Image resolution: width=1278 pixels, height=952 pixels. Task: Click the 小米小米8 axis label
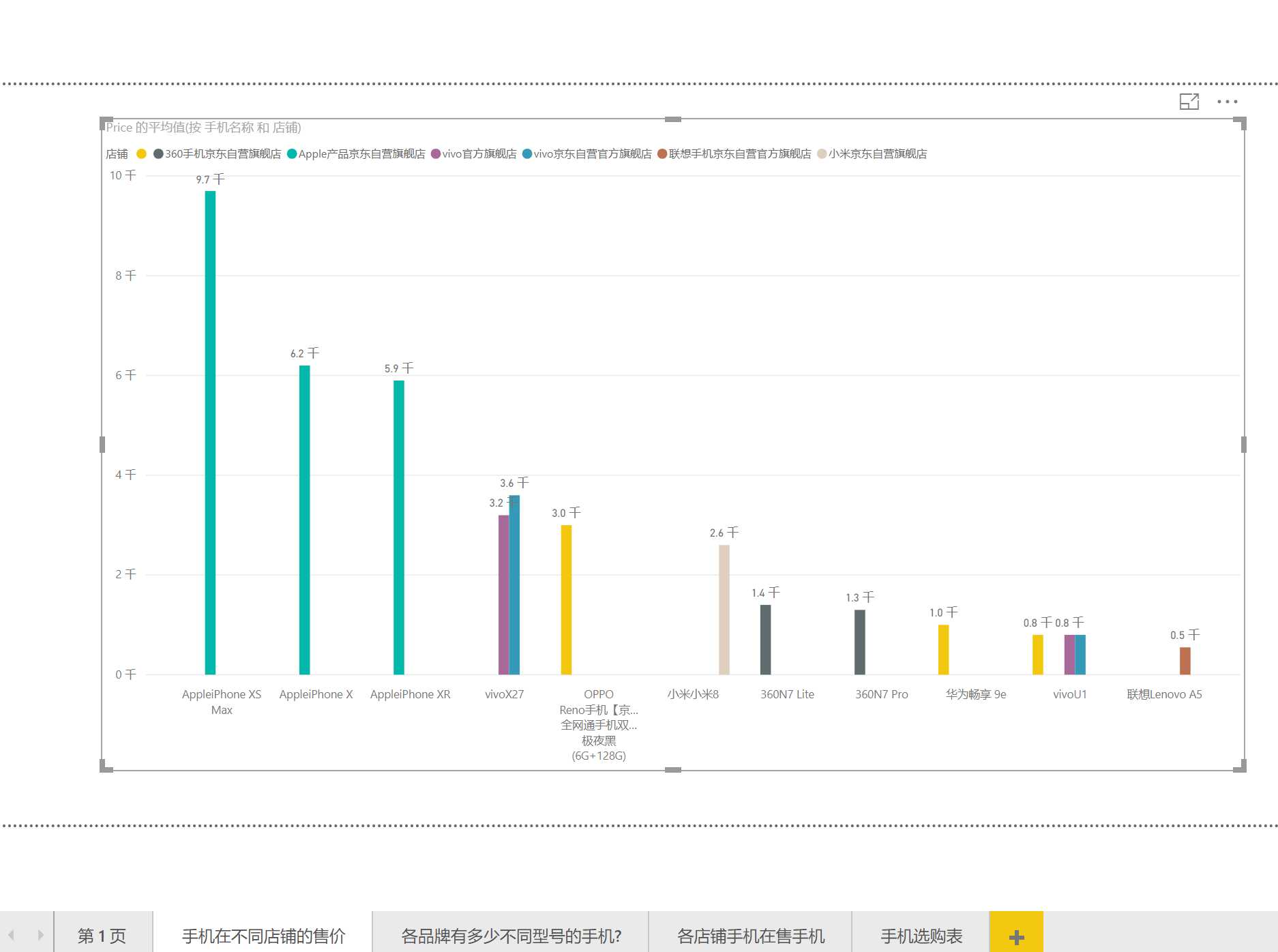[x=693, y=694]
